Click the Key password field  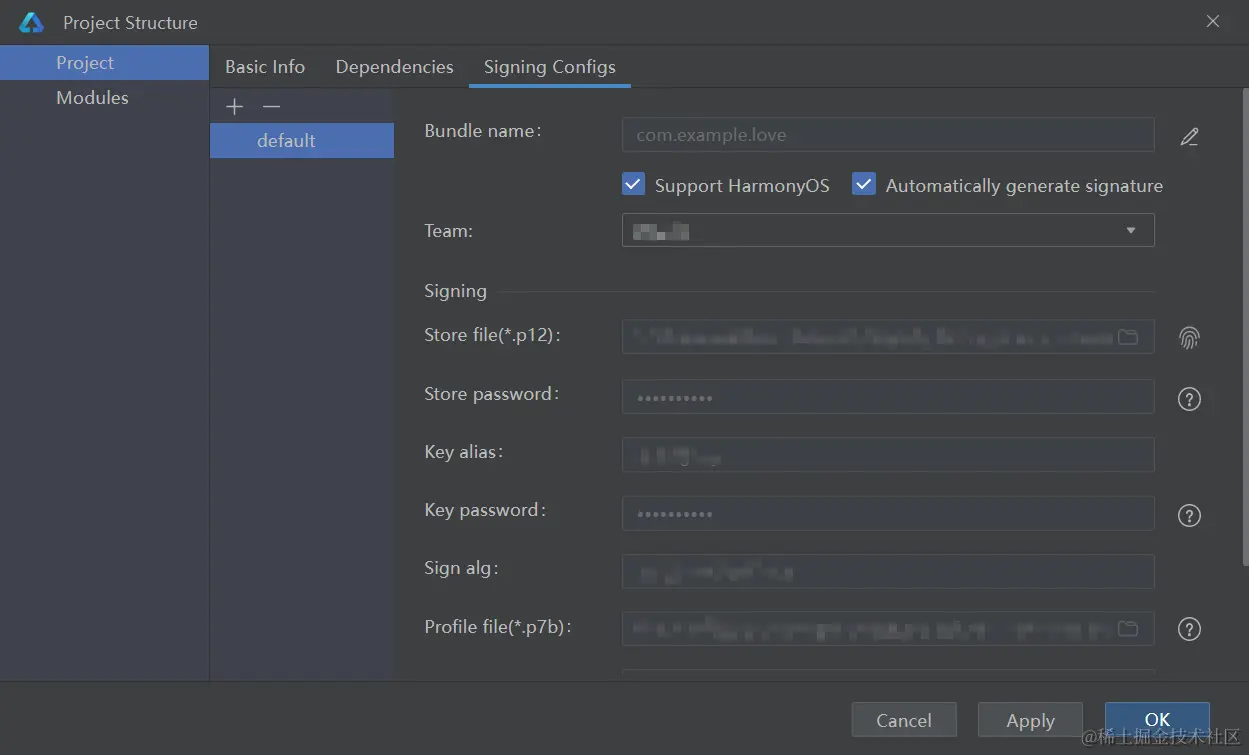(x=888, y=513)
